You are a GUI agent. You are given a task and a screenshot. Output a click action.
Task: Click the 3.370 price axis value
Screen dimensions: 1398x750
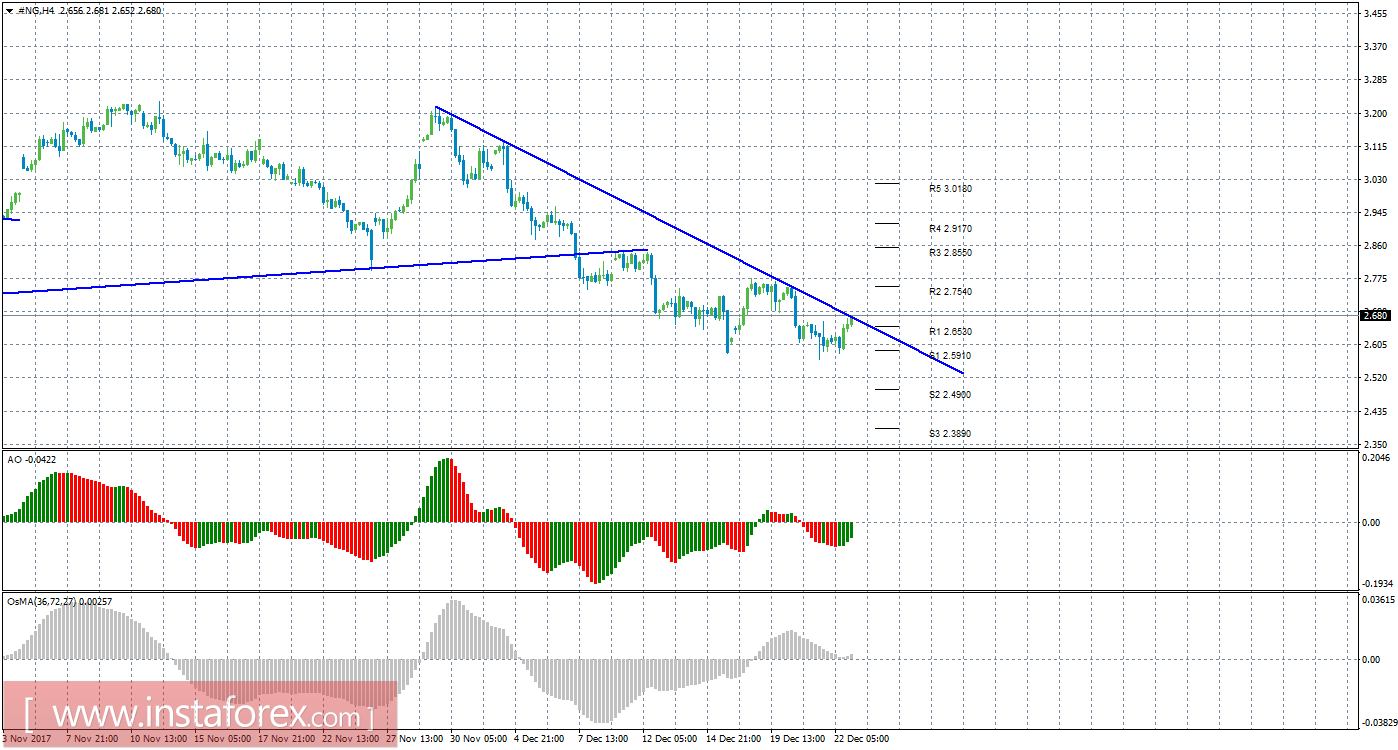pos(1376,47)
